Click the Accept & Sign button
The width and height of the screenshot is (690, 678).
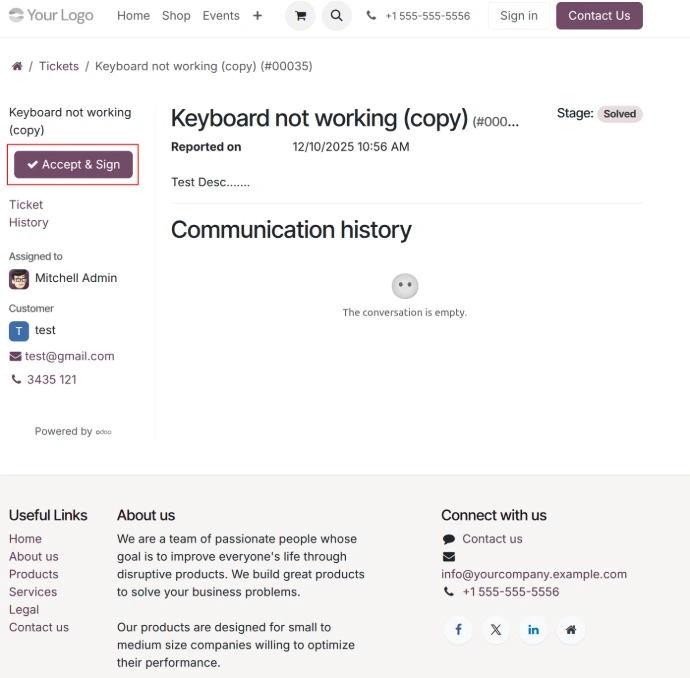pyautogui.click(x=73, y=165)
